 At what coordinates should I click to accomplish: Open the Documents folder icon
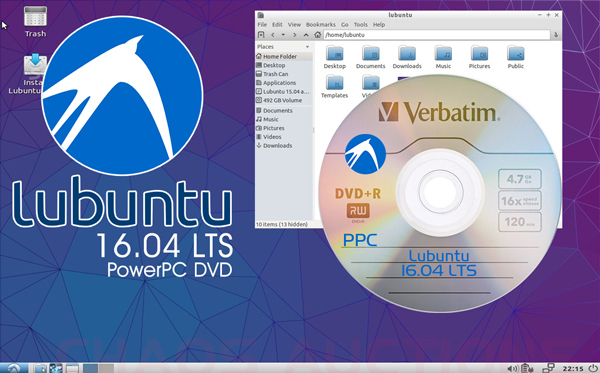(370, 57)
